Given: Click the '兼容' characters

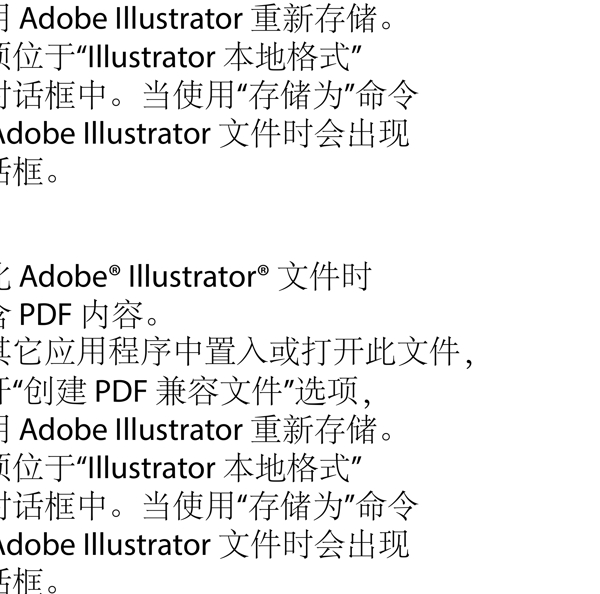Looking at the screenshot, I should pyautogui.click(x=186, y=391).
